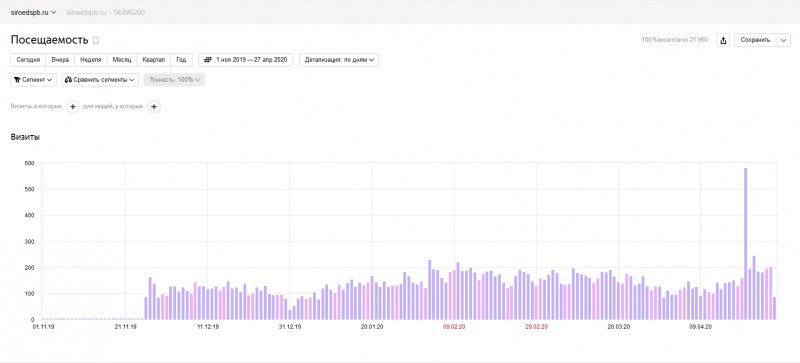Add a condition for people with plus

[x=154, y=107]
